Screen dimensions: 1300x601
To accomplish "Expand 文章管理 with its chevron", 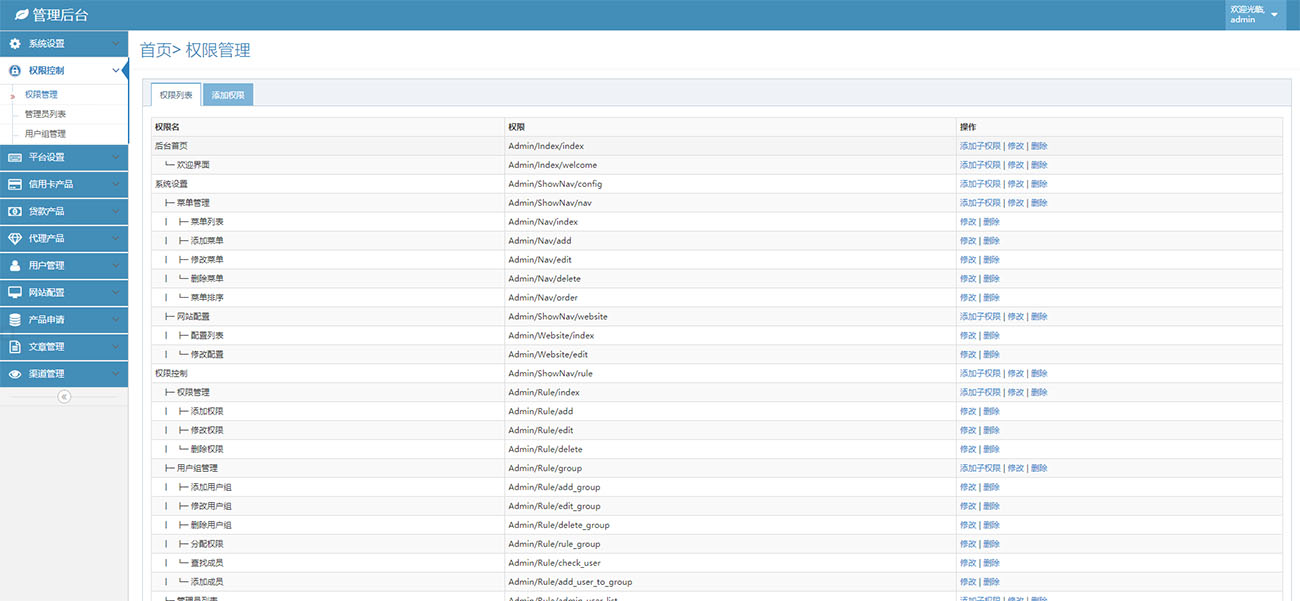I will click(x=116, y=346).
